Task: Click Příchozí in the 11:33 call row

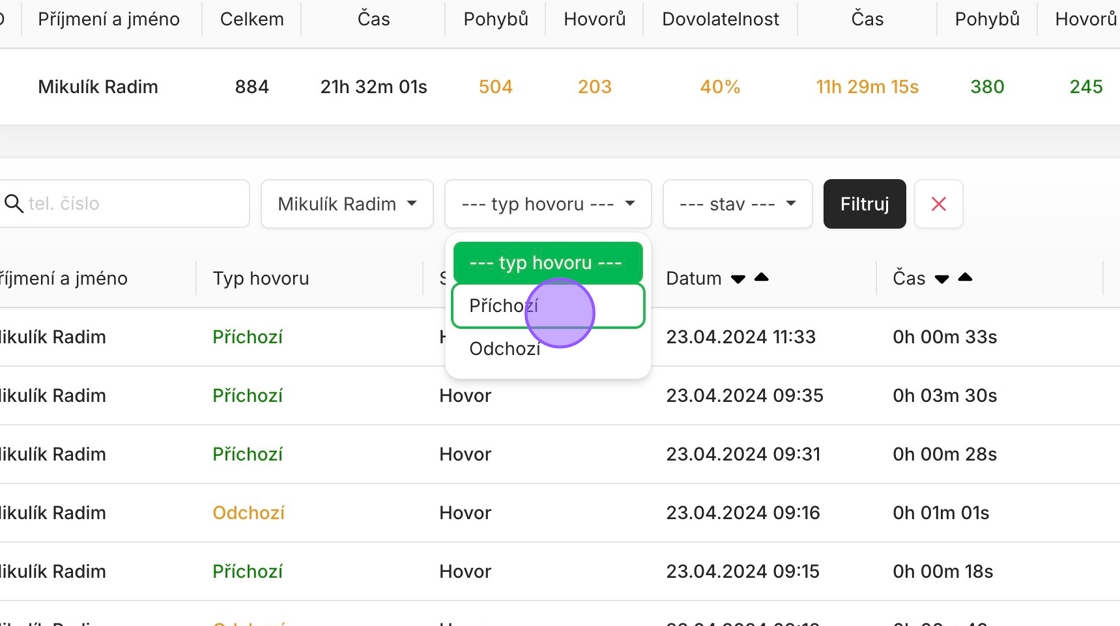Action: 247,337
